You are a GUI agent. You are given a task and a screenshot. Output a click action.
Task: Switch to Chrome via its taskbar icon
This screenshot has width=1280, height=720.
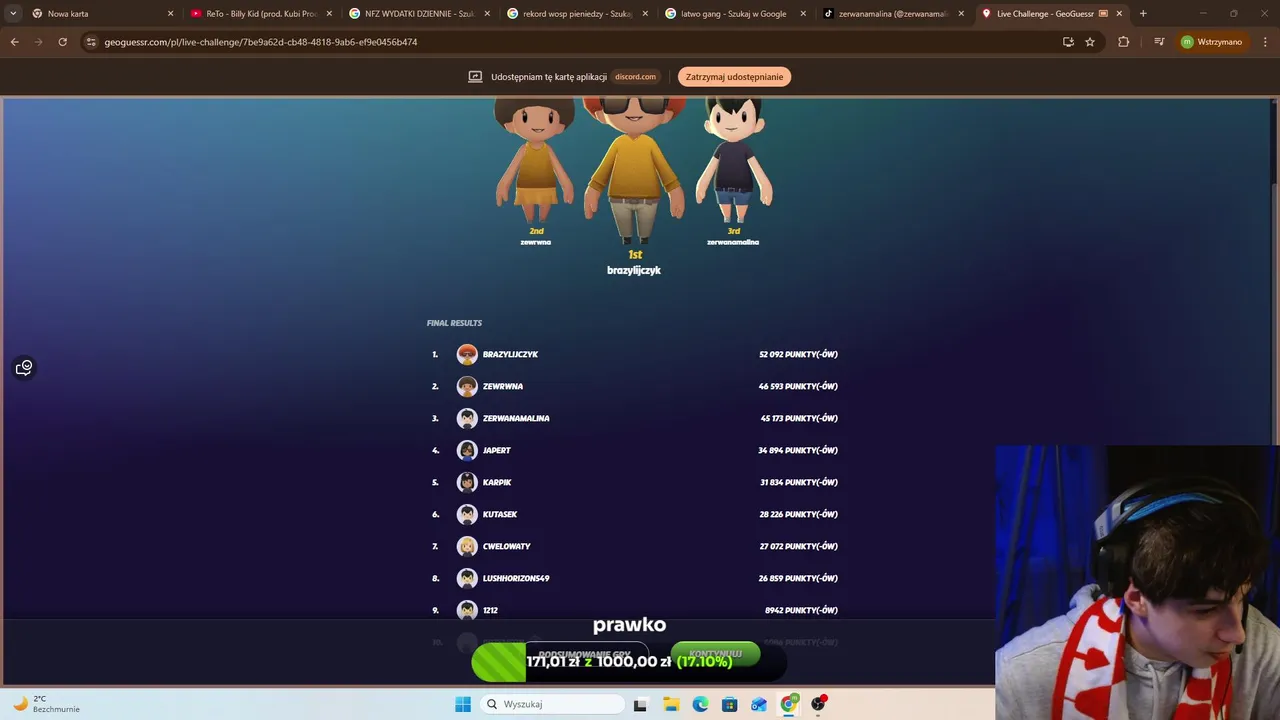click(x=788, y=704)
